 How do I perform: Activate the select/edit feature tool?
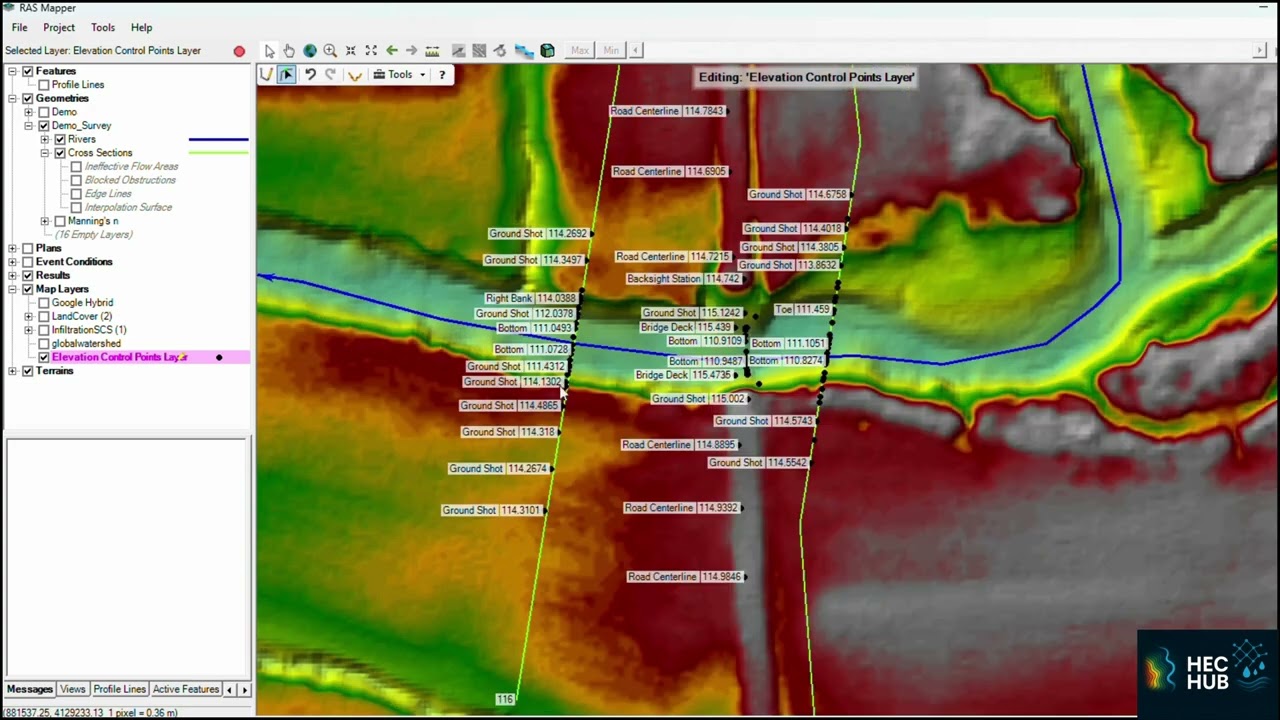[x=287, y=75]
